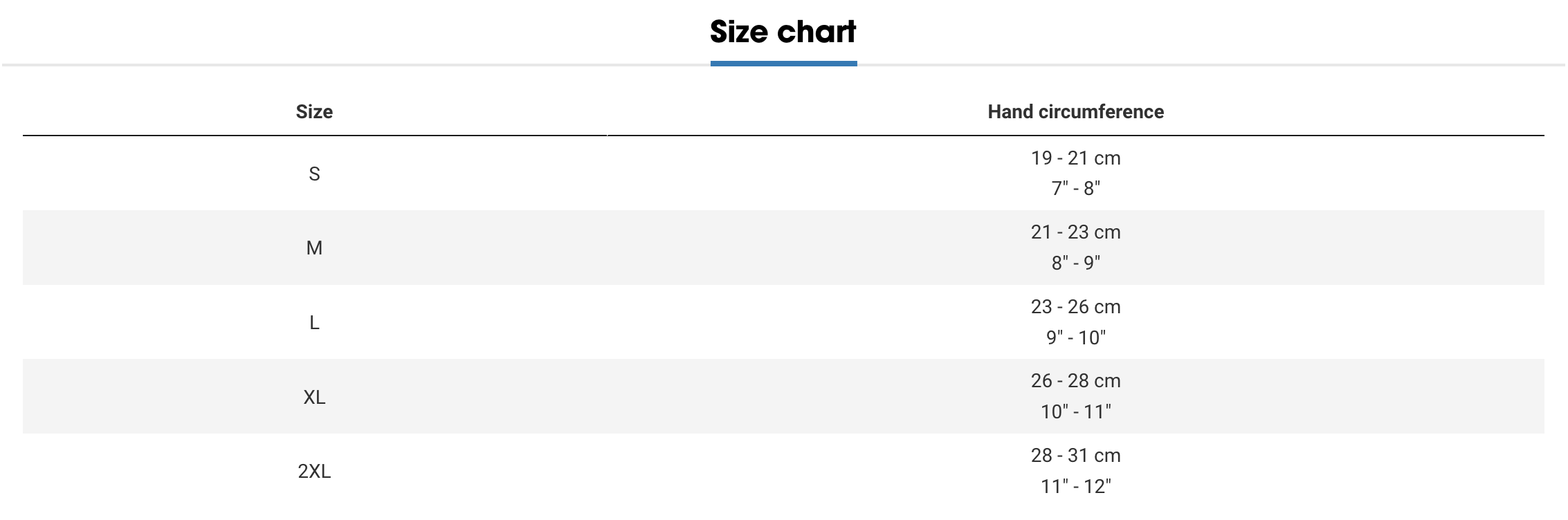
Task: Click the 8" - 9" inch measurement
Action: tap(1075, 263)
